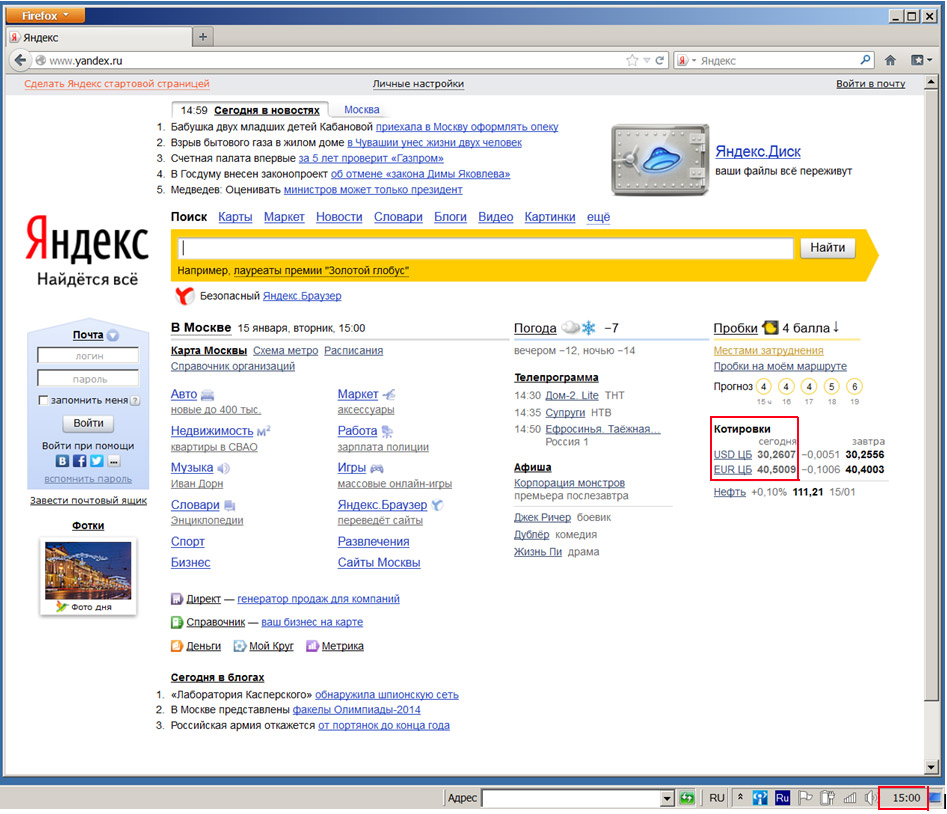Click the page scrollbar down arrow

click(931, 768)
